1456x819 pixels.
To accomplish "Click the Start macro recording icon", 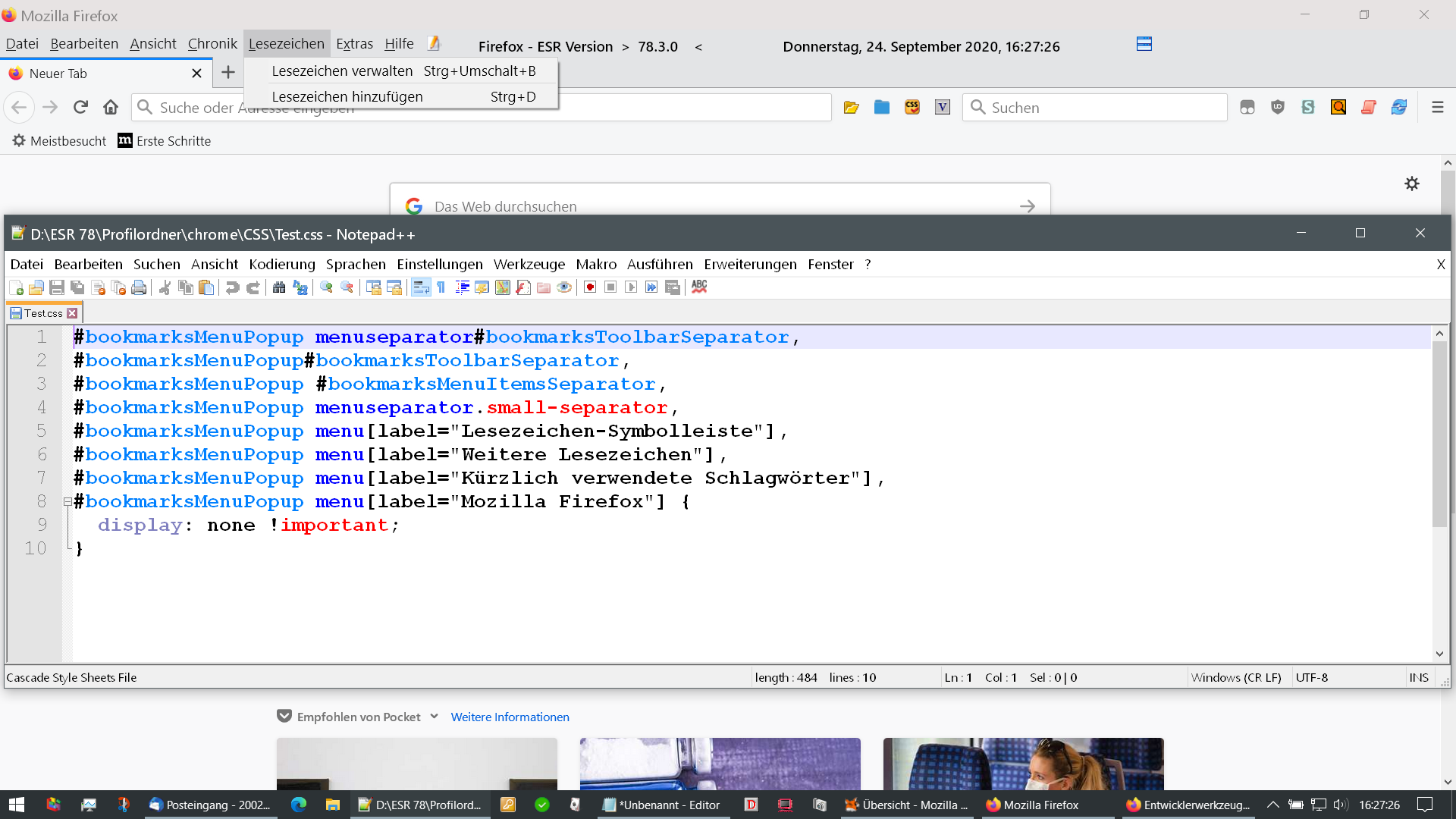I will pyautogui.click(x=590, y=287).
